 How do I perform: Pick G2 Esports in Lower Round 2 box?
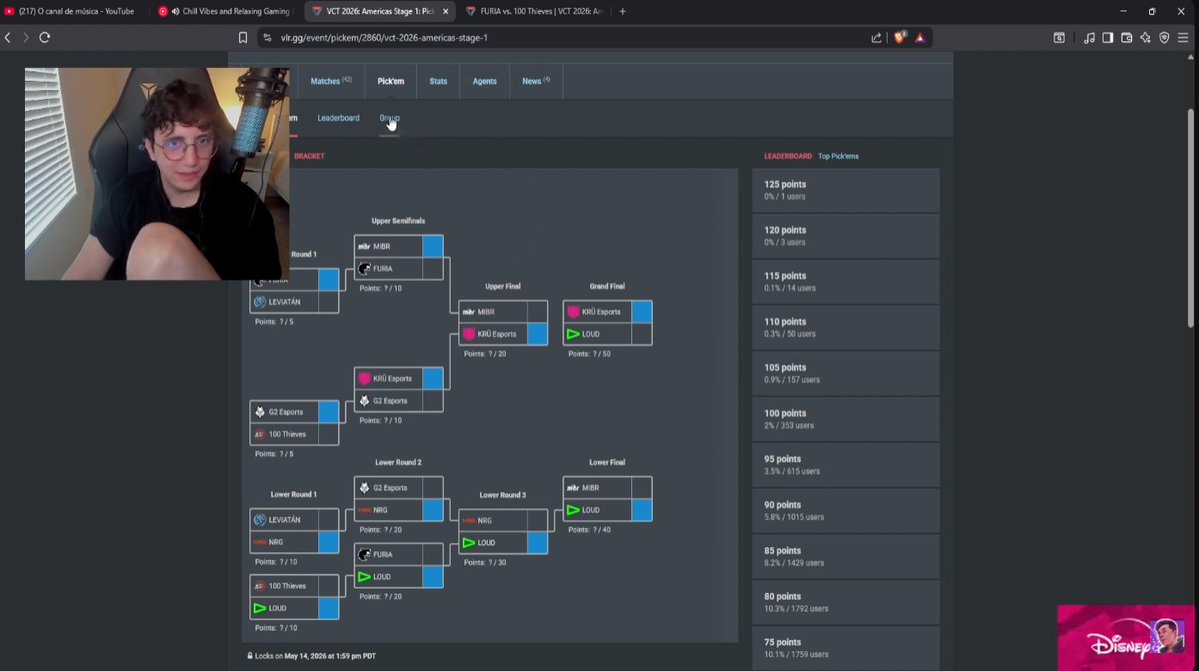(x=398, y=488)
